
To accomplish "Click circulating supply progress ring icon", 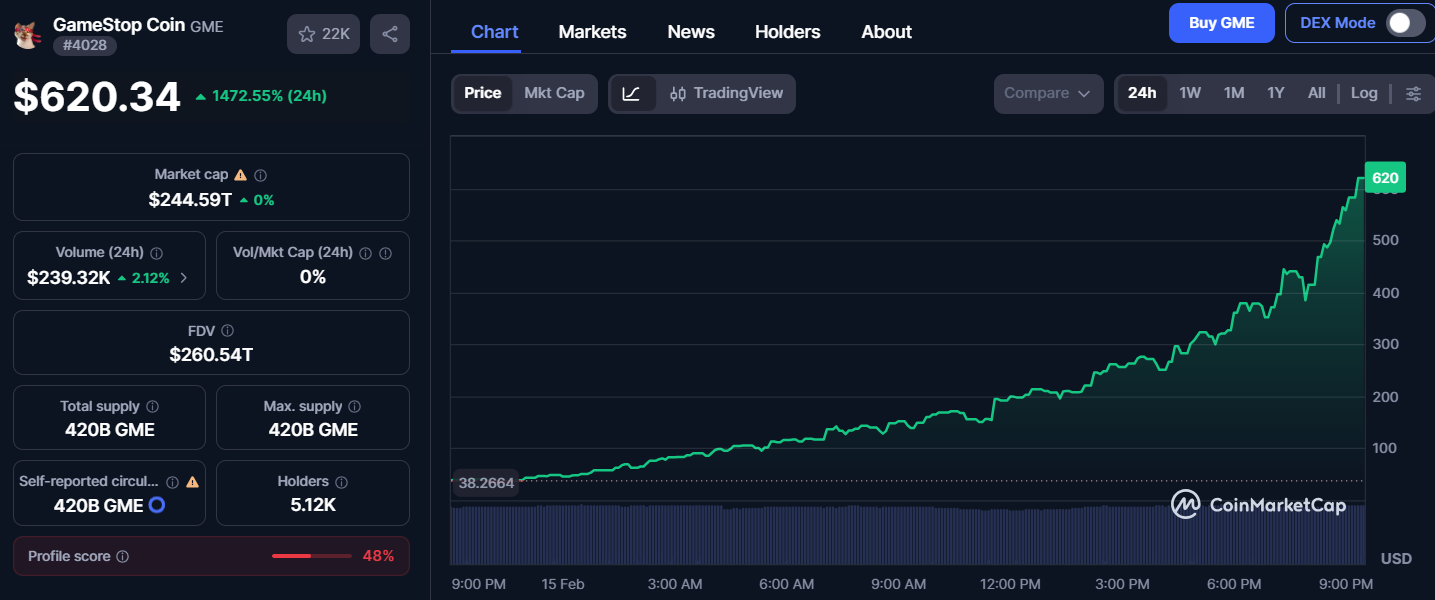I will 157,505.
